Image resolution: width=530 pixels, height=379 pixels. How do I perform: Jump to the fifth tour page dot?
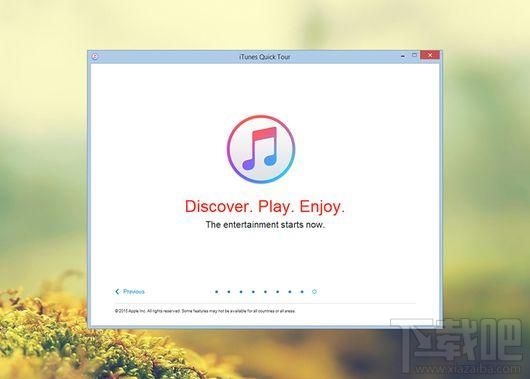(265, 291)
